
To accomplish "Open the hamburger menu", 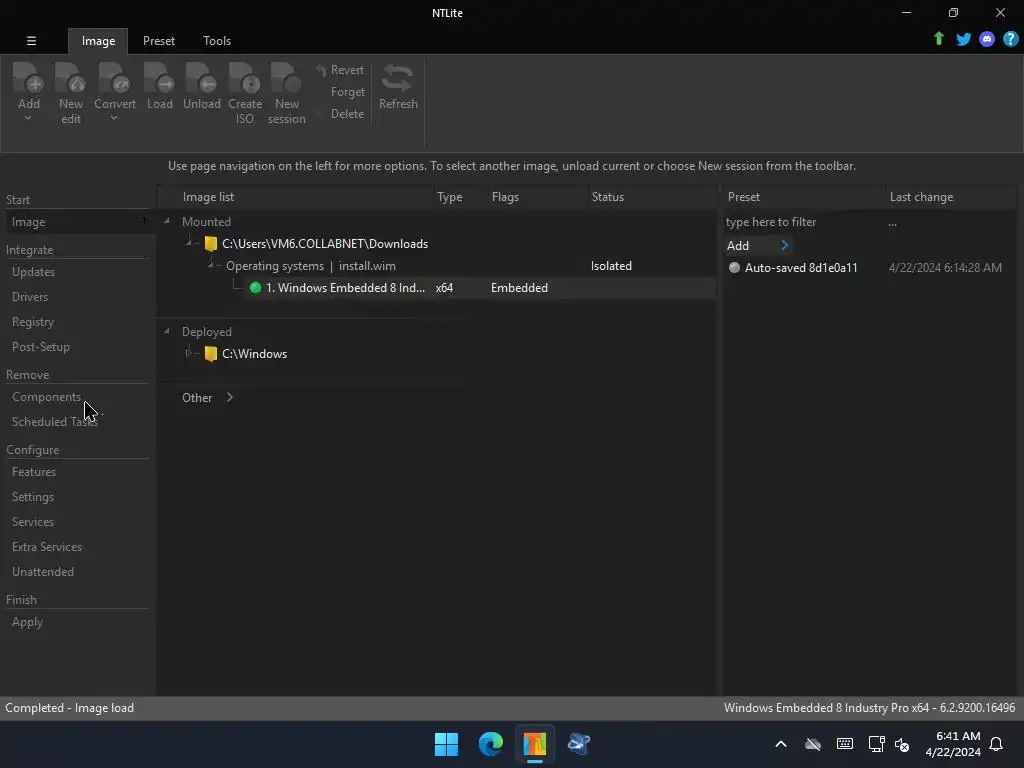I will tap(31, 40).
